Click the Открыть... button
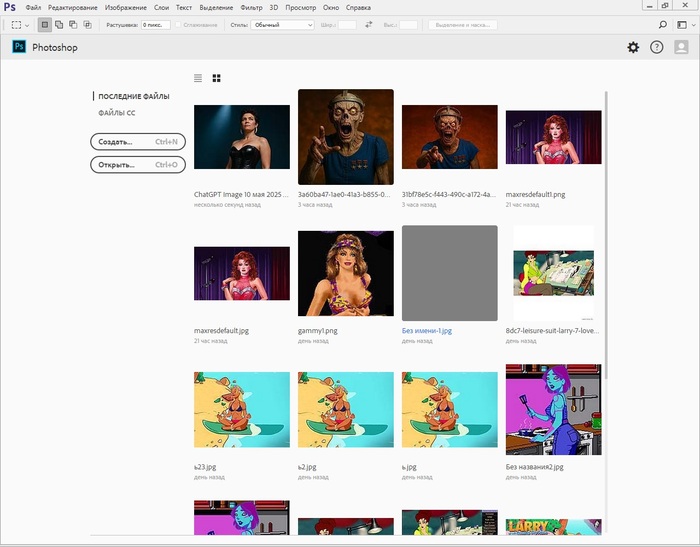700x547 pixels. [138, 164]
